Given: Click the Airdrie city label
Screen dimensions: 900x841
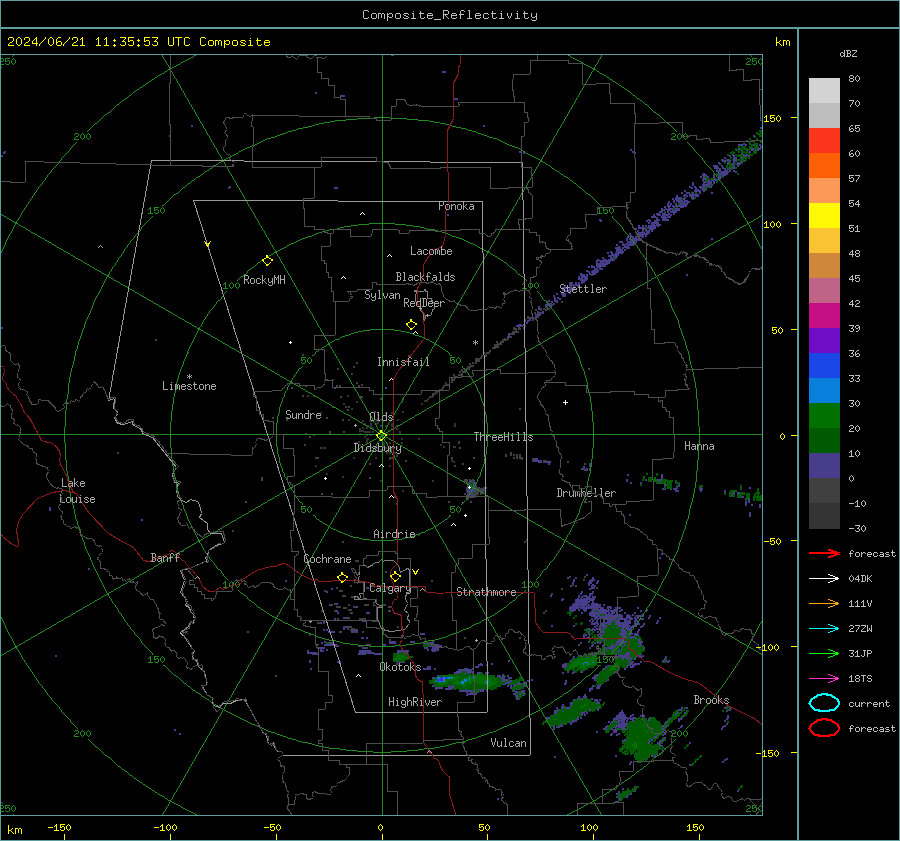Looking at the screenshot, I should (x=394, y=534).
